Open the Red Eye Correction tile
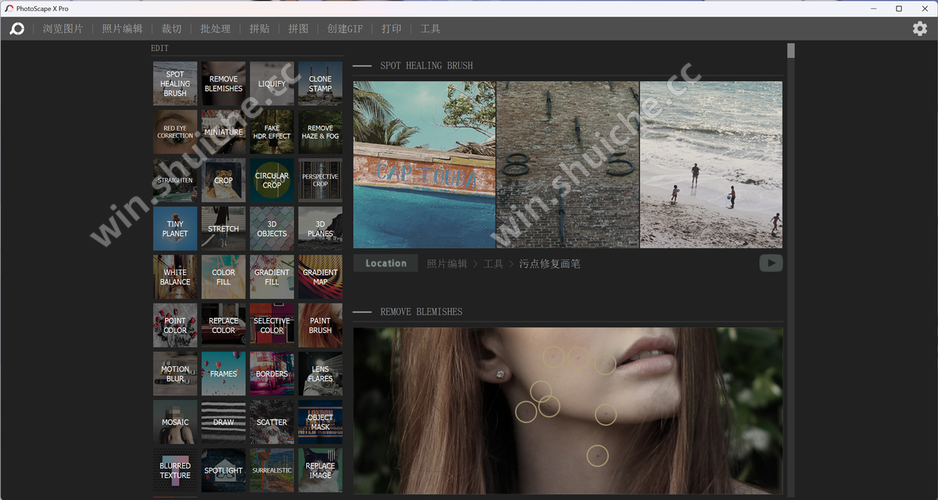This screenshot has height=500, width=938. pyautogui.click(x=175, y=132)
